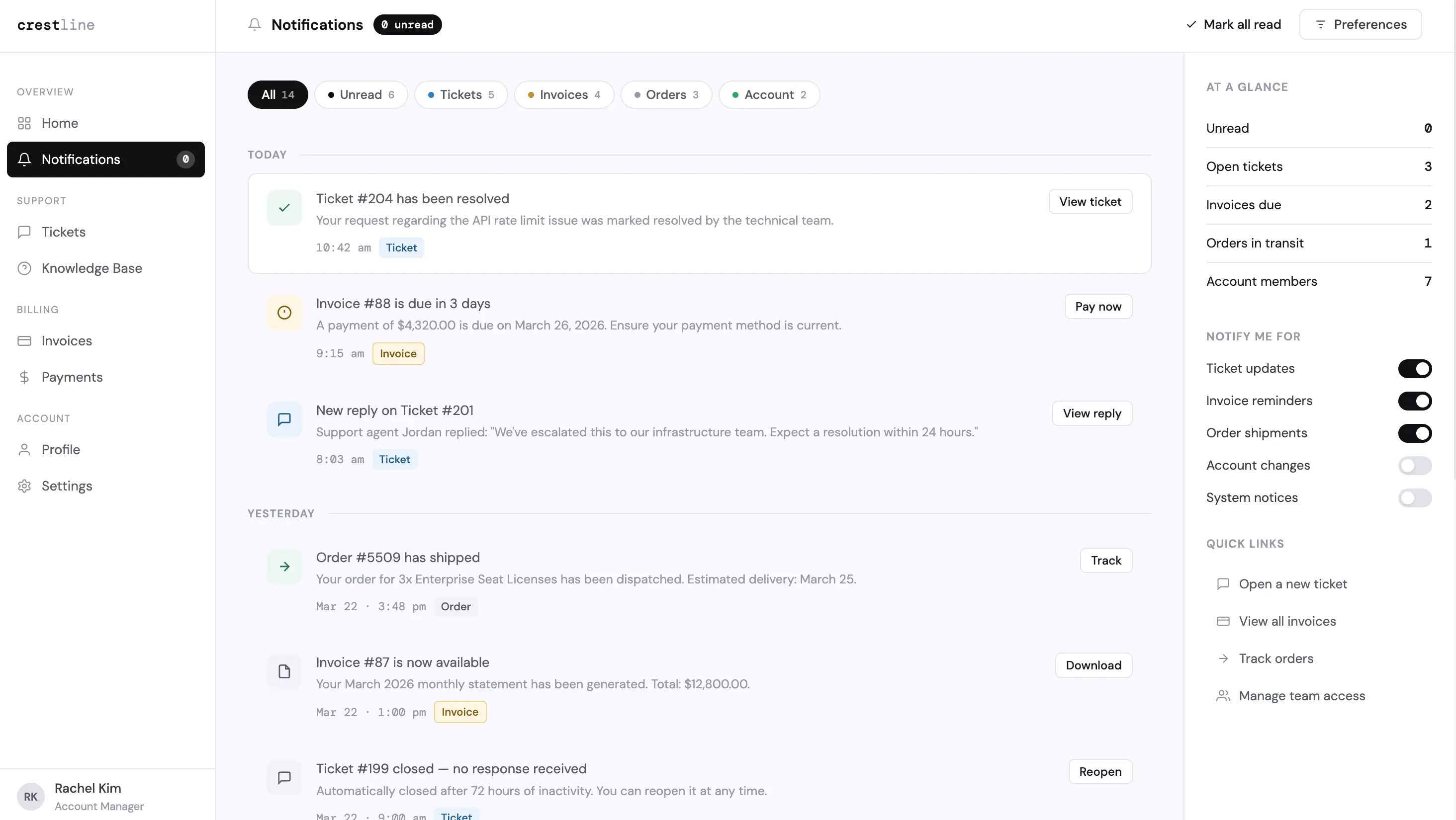
Task: Click the Settings gear icon in sidebar
Action: point(24,486)
